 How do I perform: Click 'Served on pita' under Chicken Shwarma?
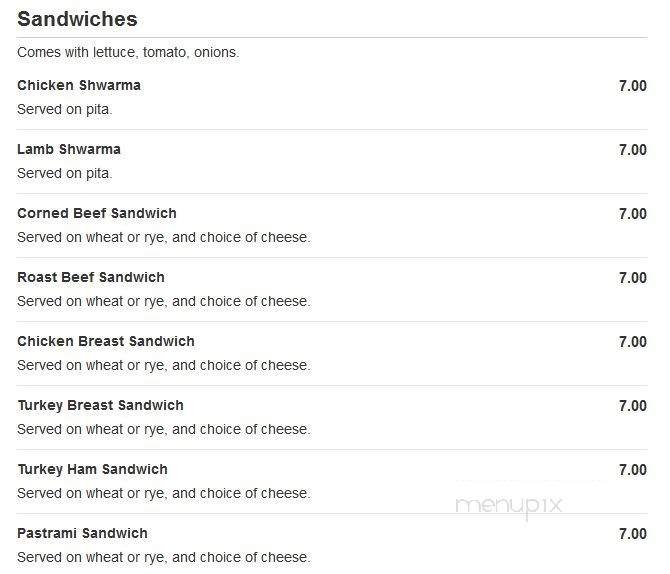pyautogui.click(x=64, y=109)
